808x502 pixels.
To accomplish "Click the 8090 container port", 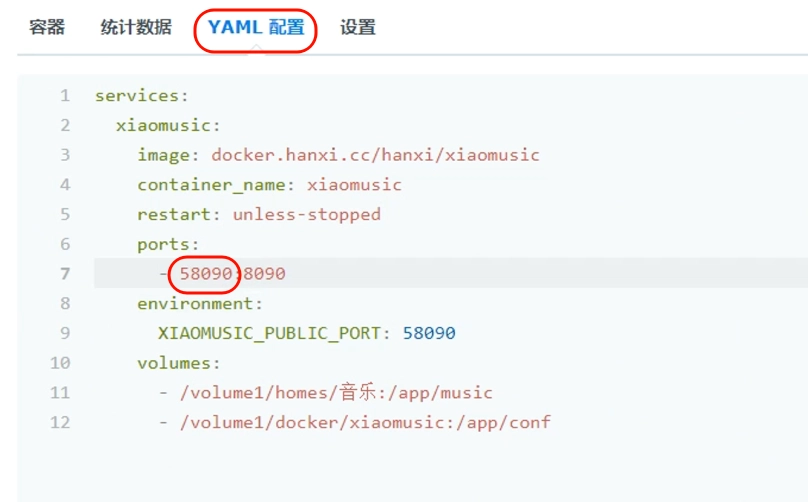I will point(264,274).
